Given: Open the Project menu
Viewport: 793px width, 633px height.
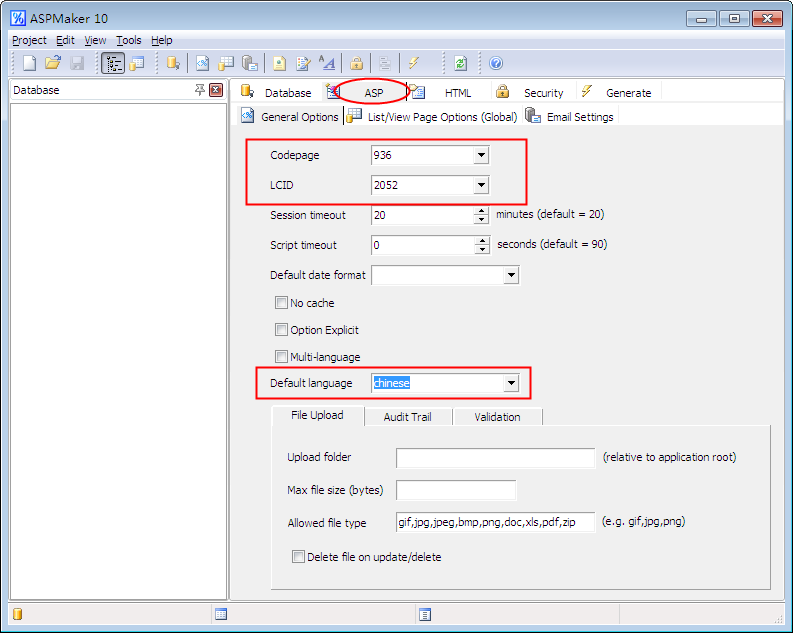Looking at the screenshot, I should click(29, 40).
